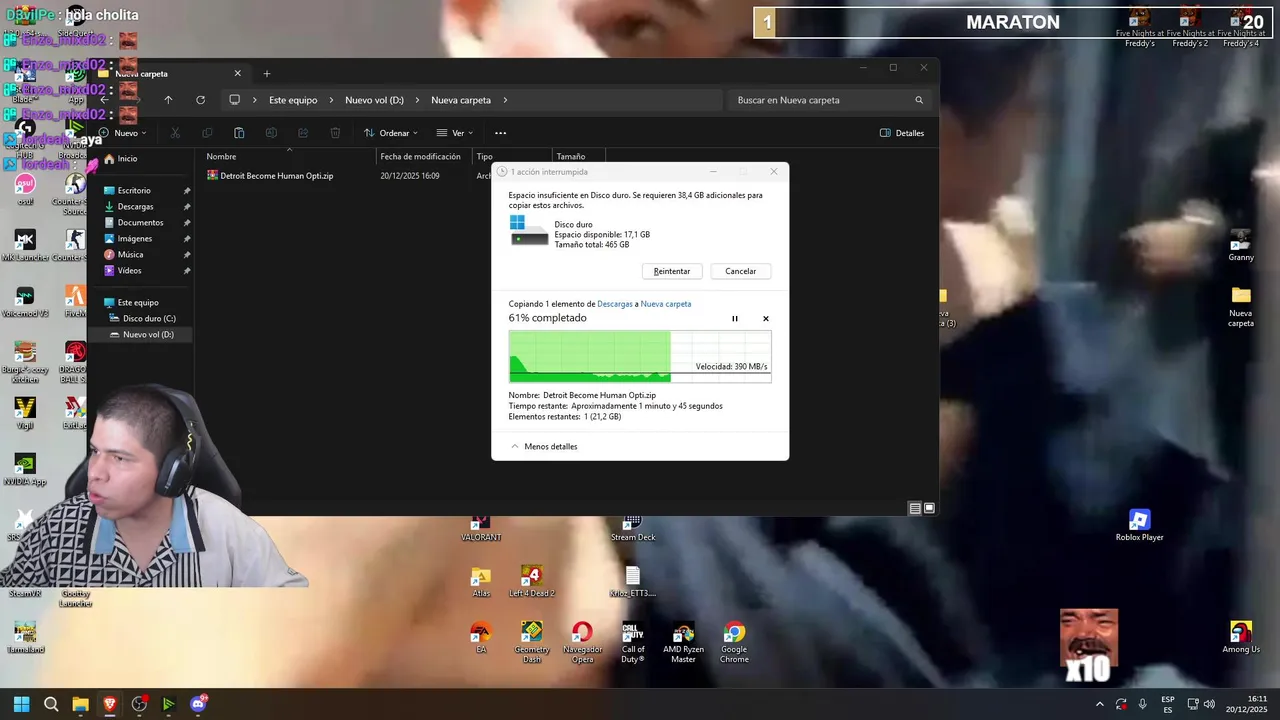Select the VALORANT desktop shortcut
Viewport: 1280px width, 720px height.
pyautogui.click(x=481, y=528)
